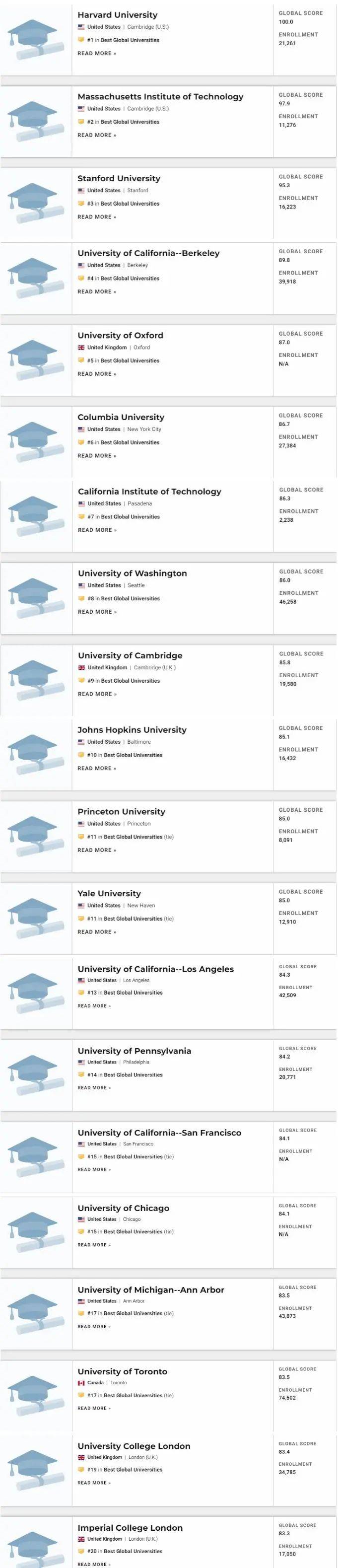The image size is (338, 1568).
Task: Click the gold badge icon beside Harvard's #1 ranking
Action: 81,40
